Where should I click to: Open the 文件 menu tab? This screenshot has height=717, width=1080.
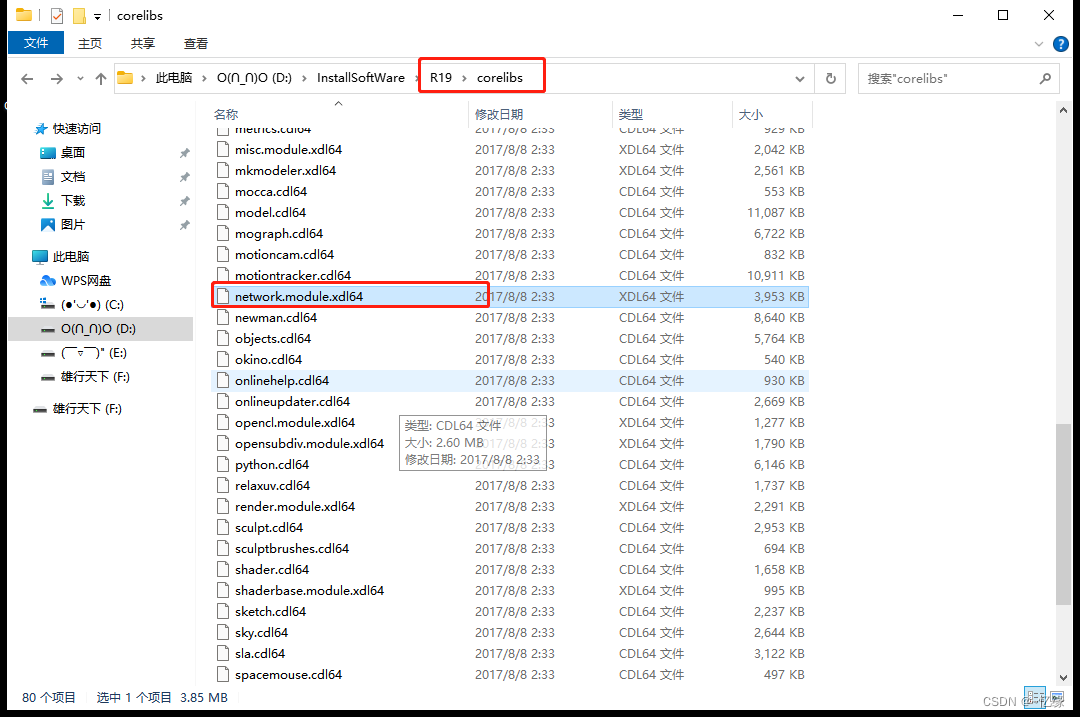(36, 43)
